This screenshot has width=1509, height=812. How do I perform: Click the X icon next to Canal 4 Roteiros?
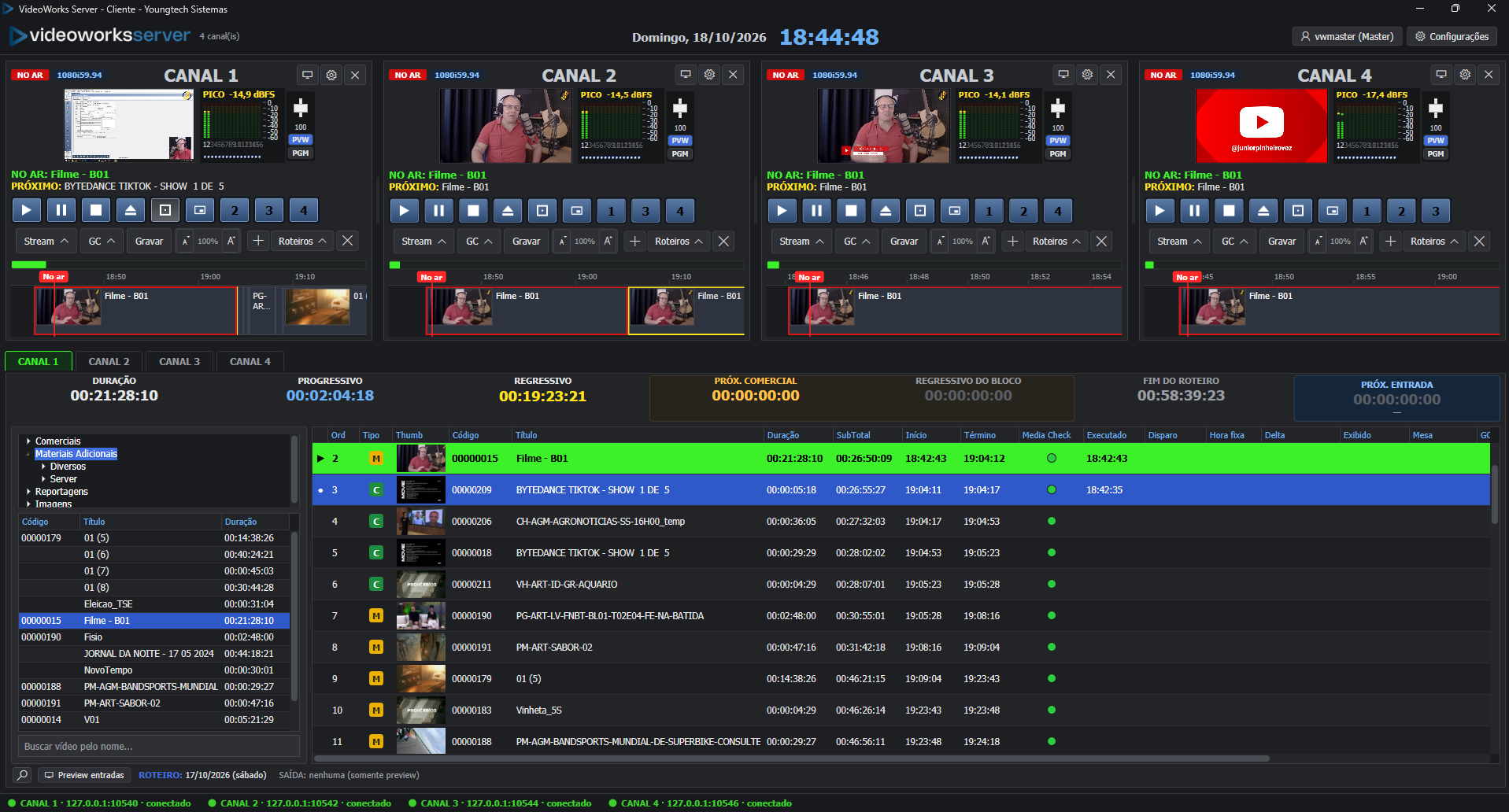pos(1479,241)
